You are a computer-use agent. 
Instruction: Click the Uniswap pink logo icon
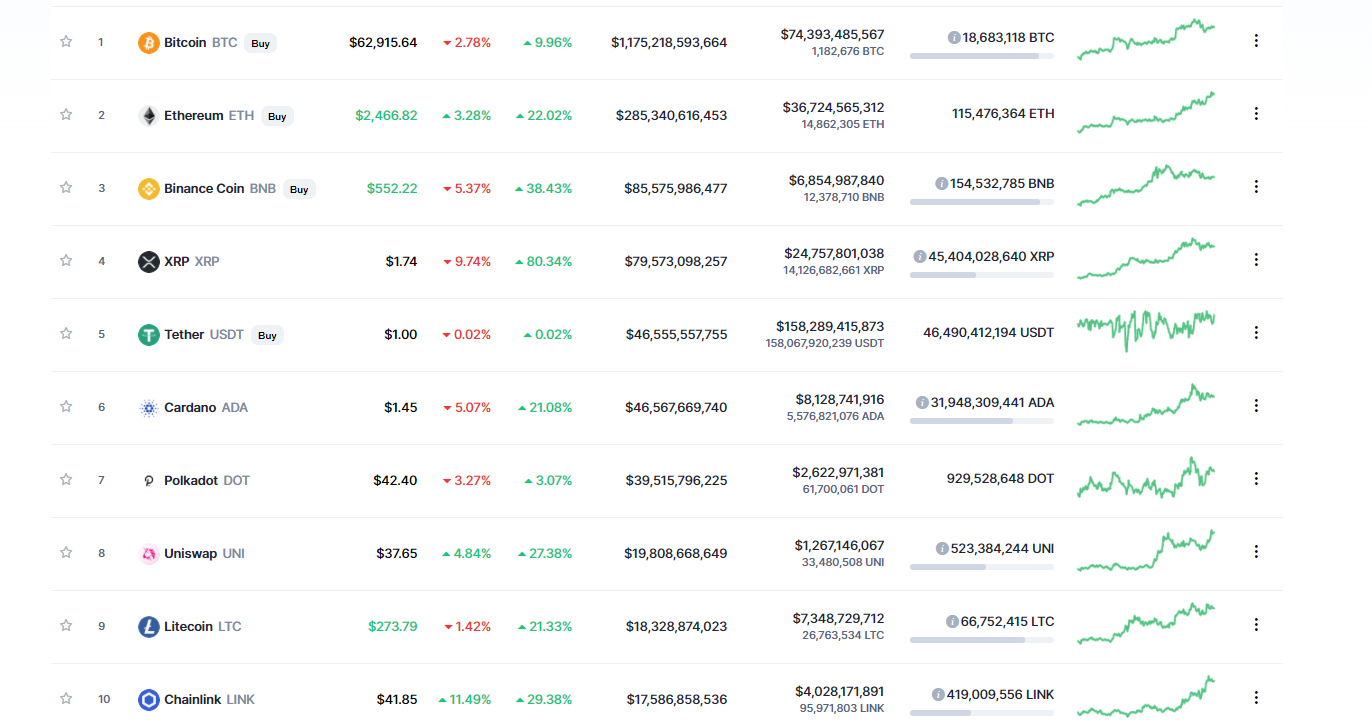[x=148, y=554]
